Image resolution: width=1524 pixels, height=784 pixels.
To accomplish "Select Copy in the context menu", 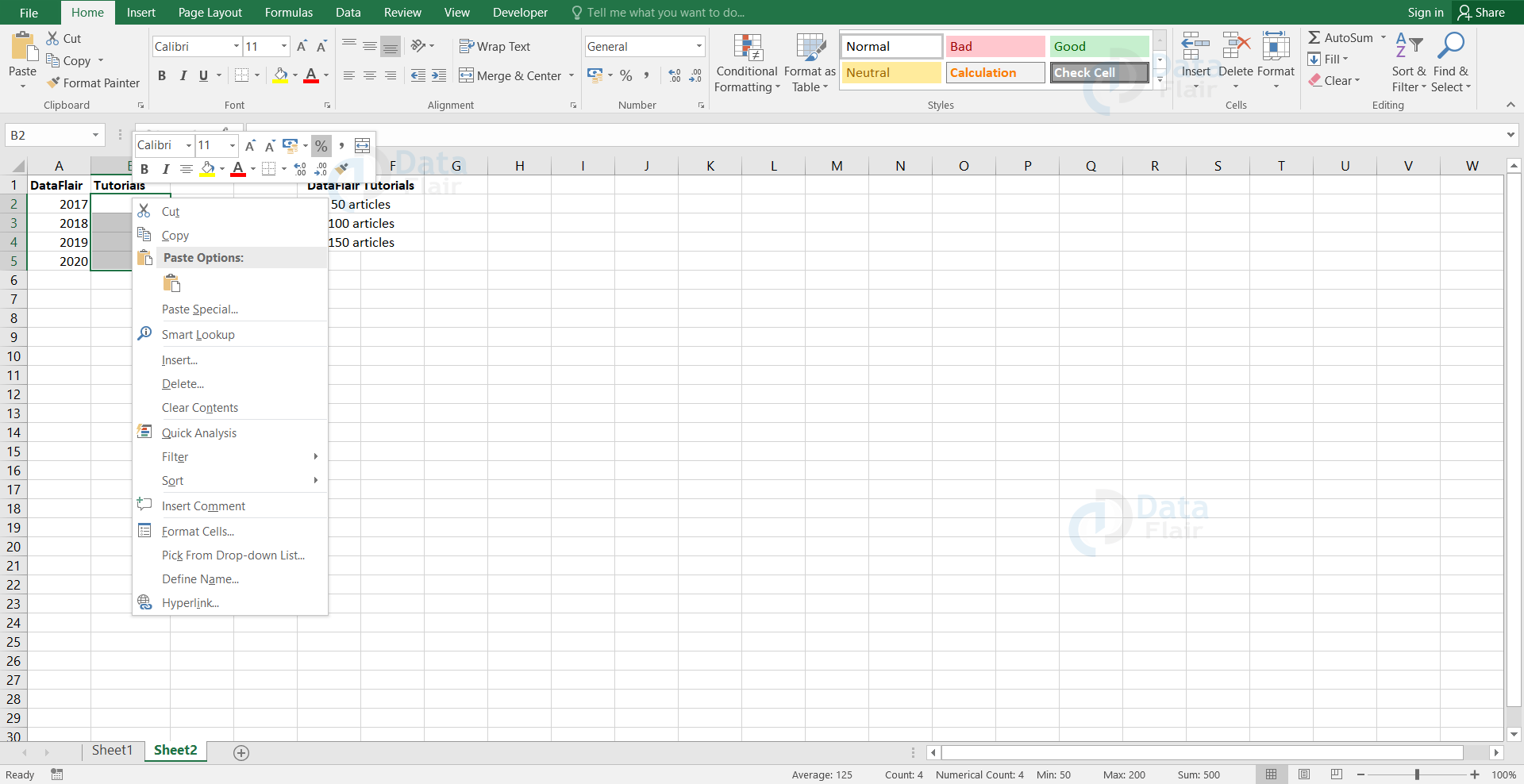I will click(x=230, y=235).
